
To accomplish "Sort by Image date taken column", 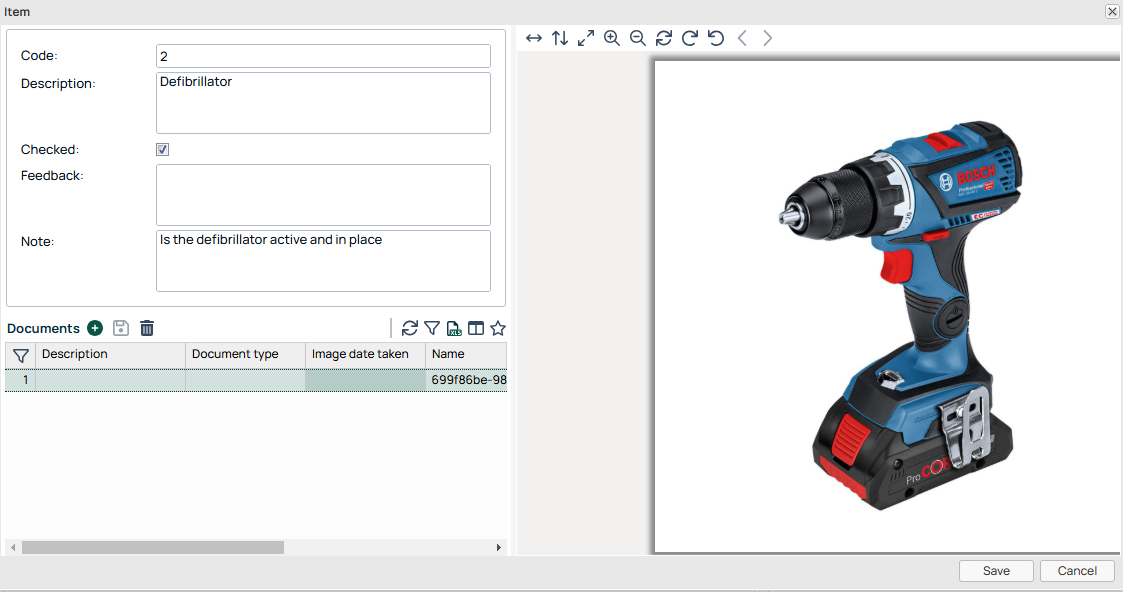I will click(365, 354).
